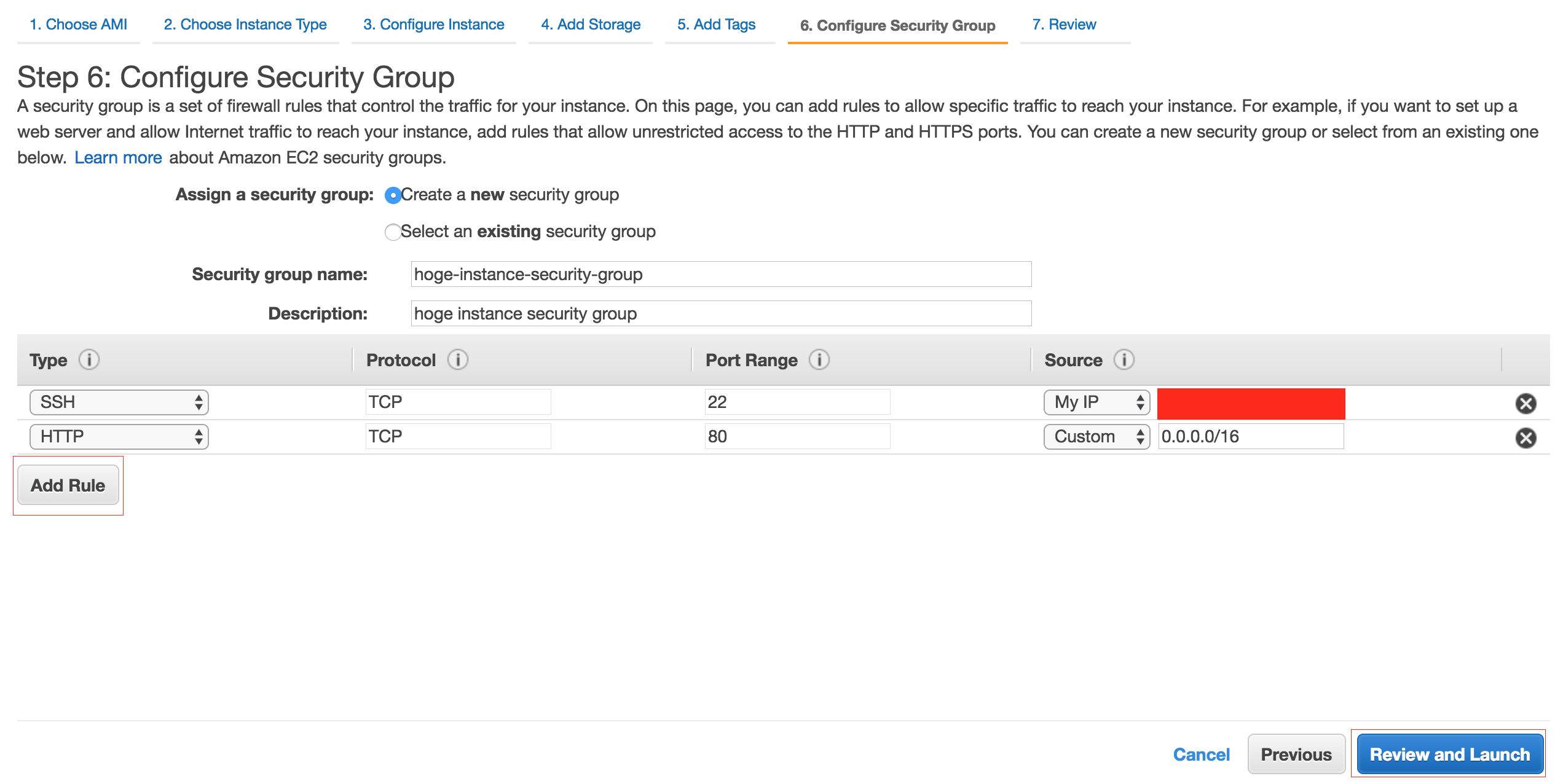Click the Security group name field

[x=721, y=274]
